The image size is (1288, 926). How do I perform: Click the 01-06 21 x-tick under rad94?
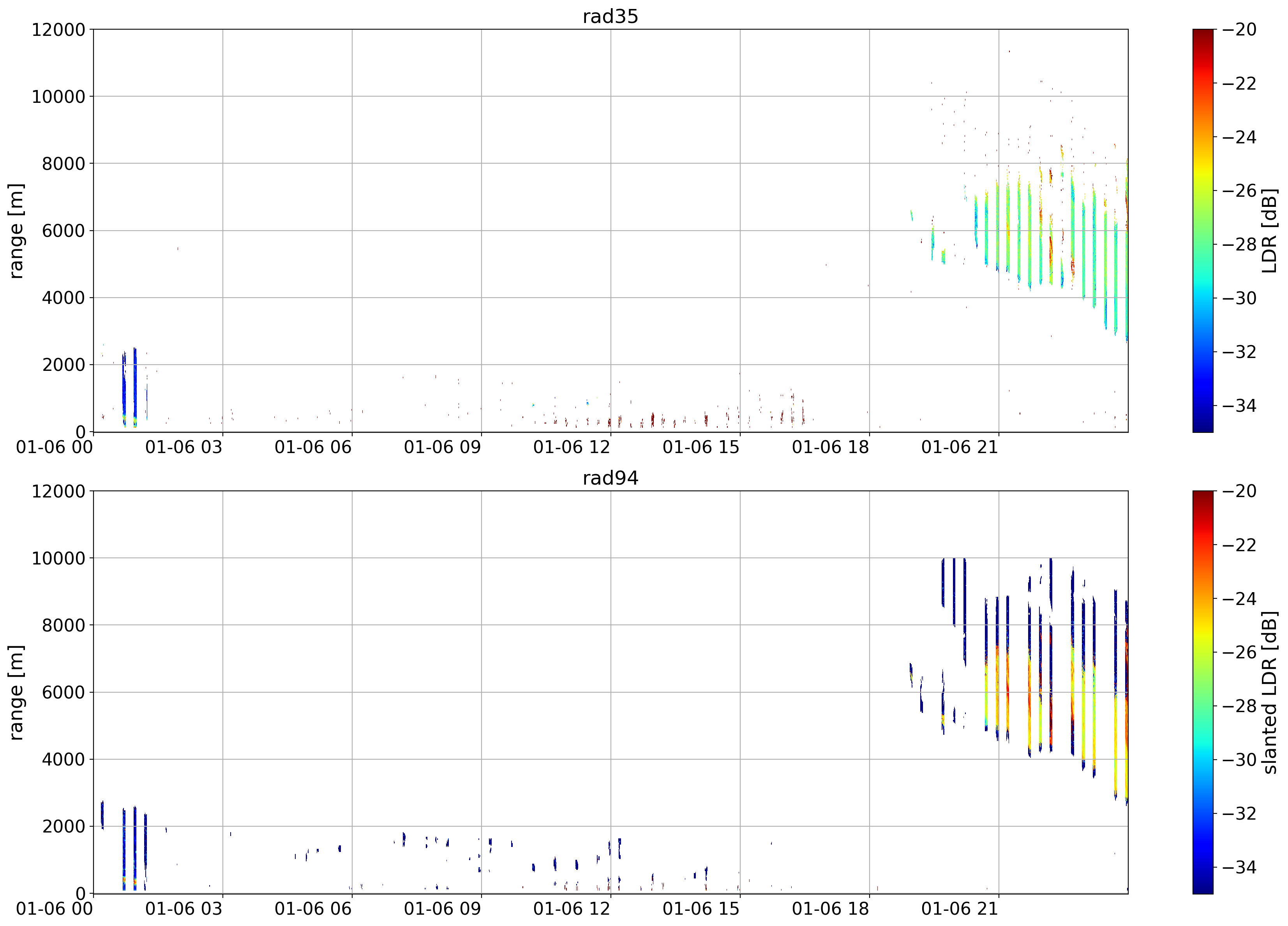[960, 909]
